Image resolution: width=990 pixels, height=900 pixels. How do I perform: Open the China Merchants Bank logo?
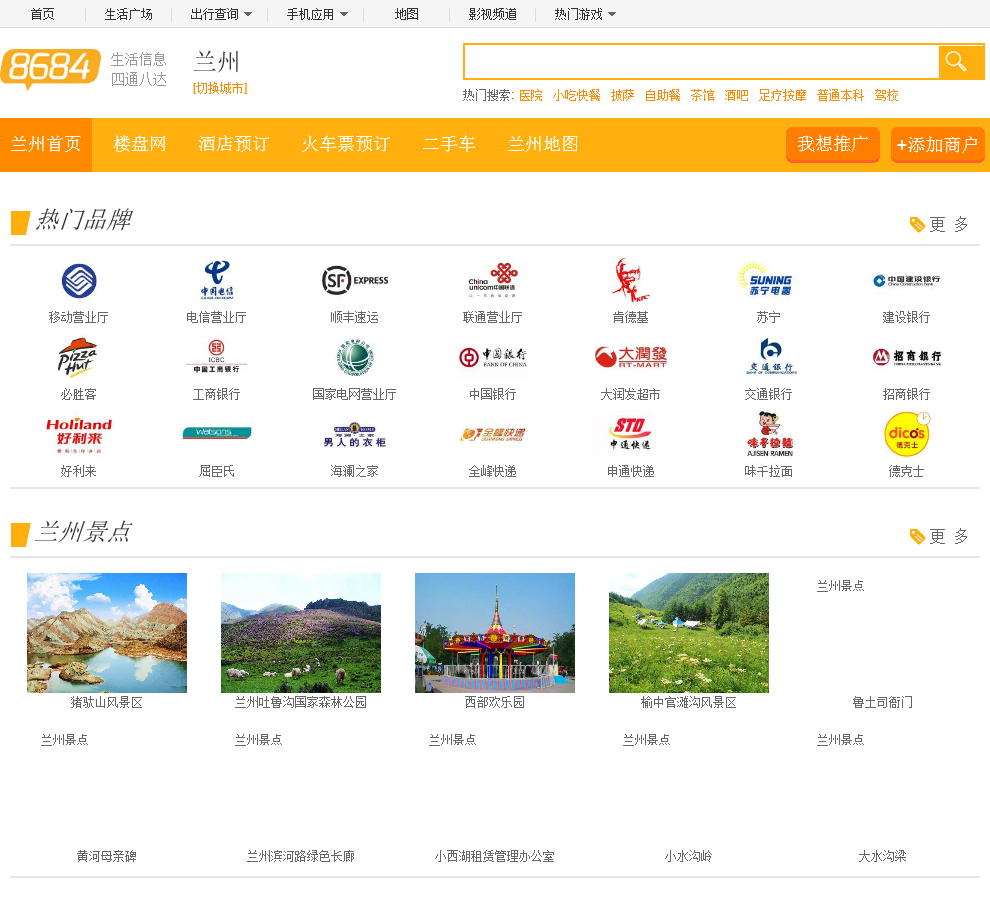(x=906, y=357)
